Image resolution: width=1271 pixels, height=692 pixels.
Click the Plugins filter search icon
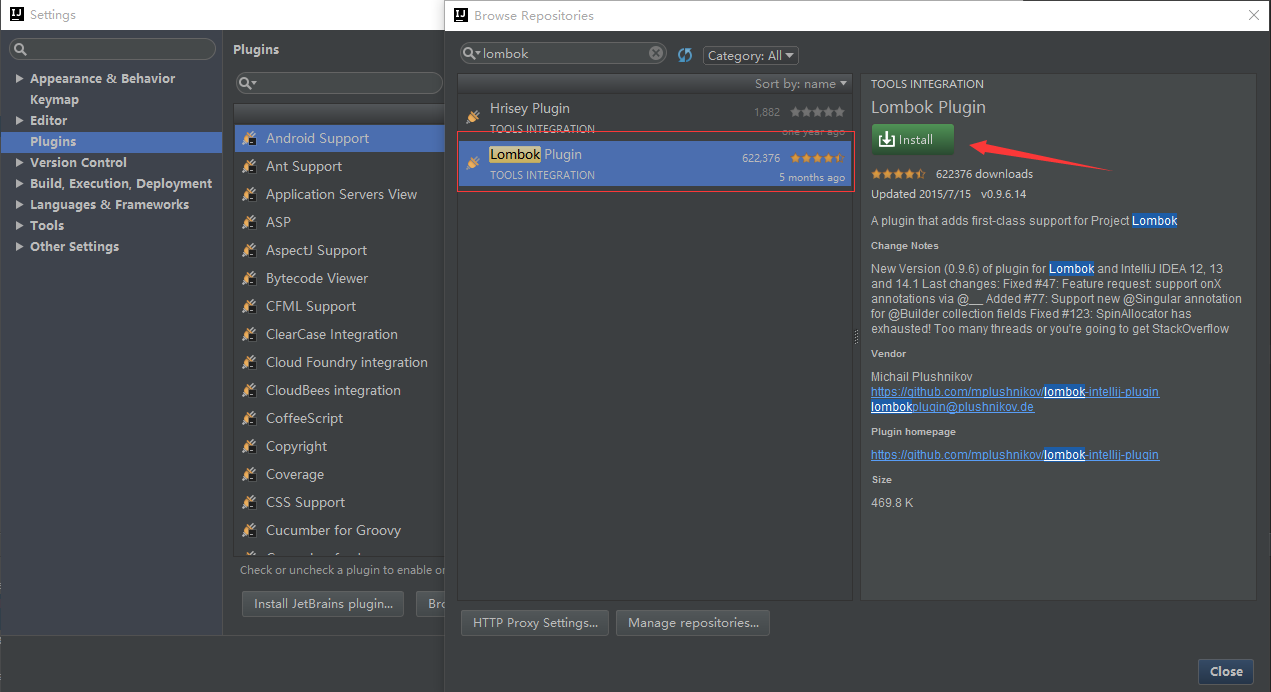247,83
